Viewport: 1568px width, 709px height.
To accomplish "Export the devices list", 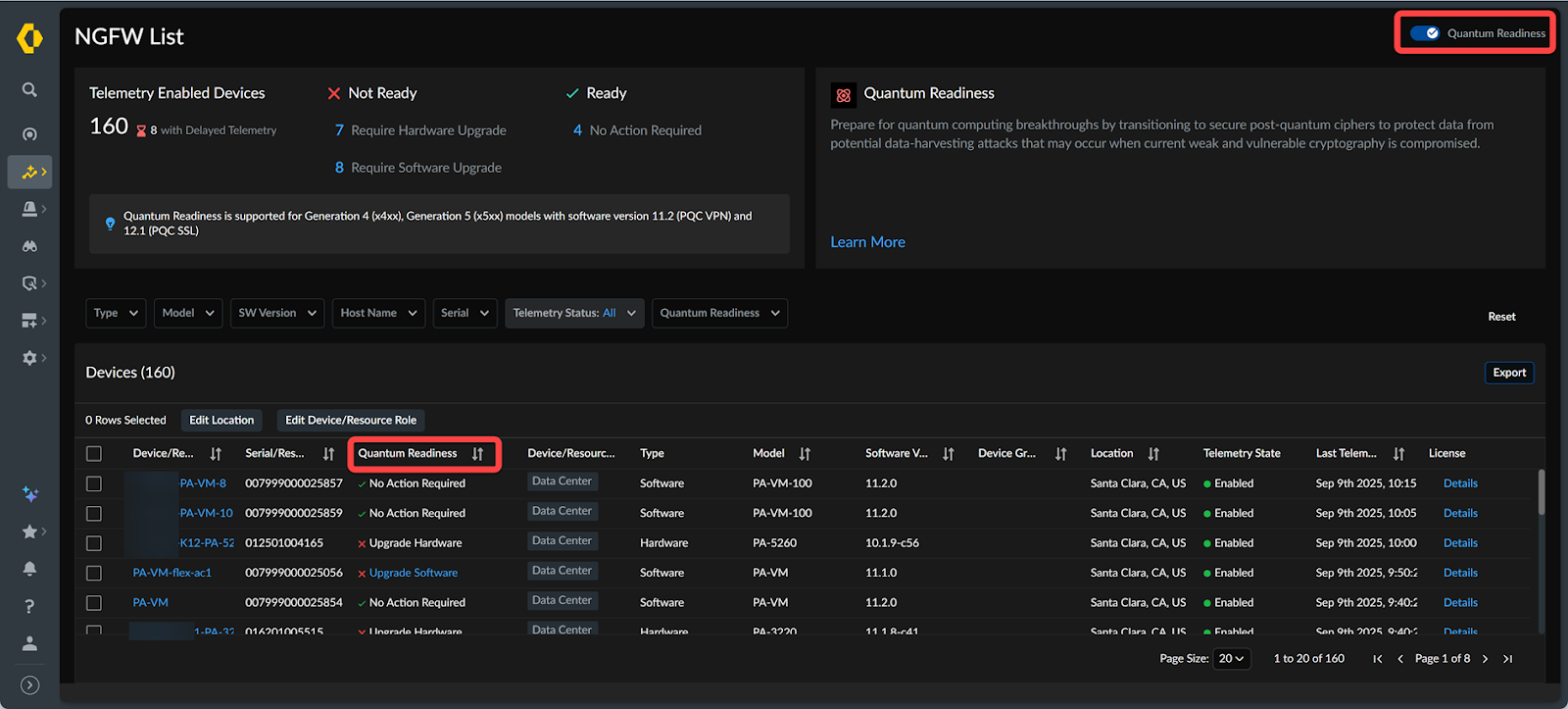I will [1508, 373].
